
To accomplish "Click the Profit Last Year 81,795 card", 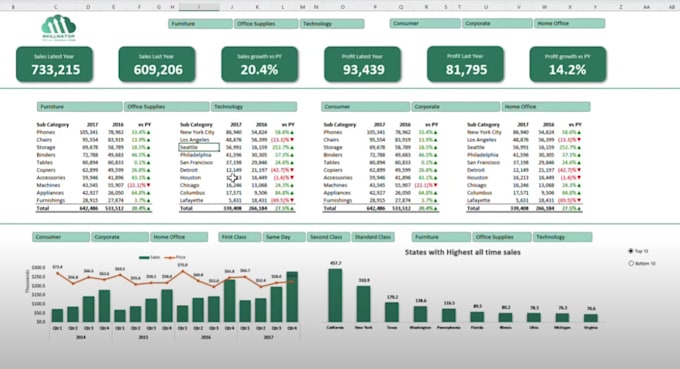I will click(465, 64).
